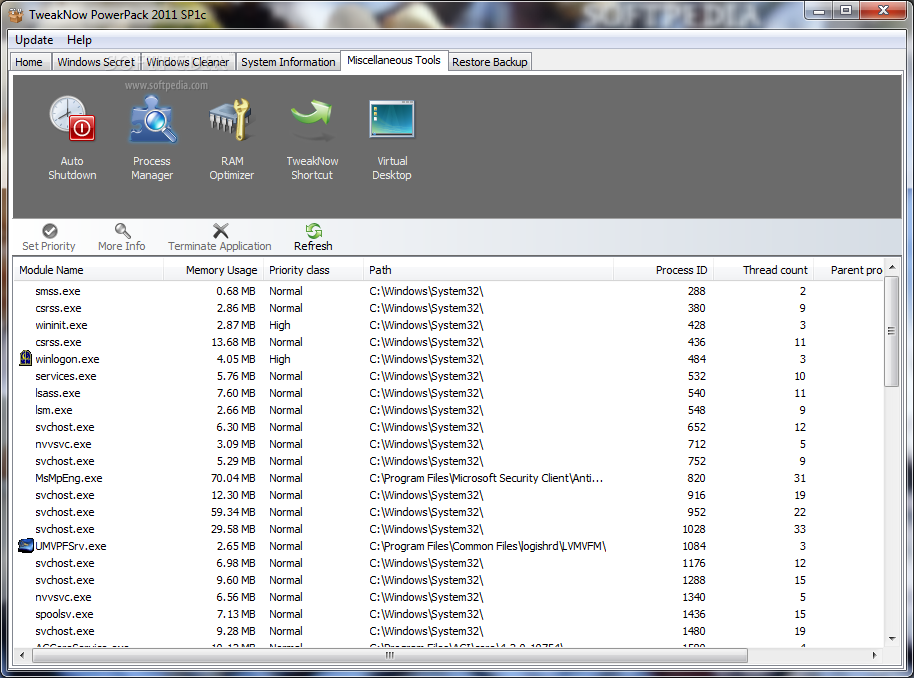The width and height of the screenshot is (914, 678).
Task: Open the TweakNow Shortcut tool
Action: coord(312,140)
